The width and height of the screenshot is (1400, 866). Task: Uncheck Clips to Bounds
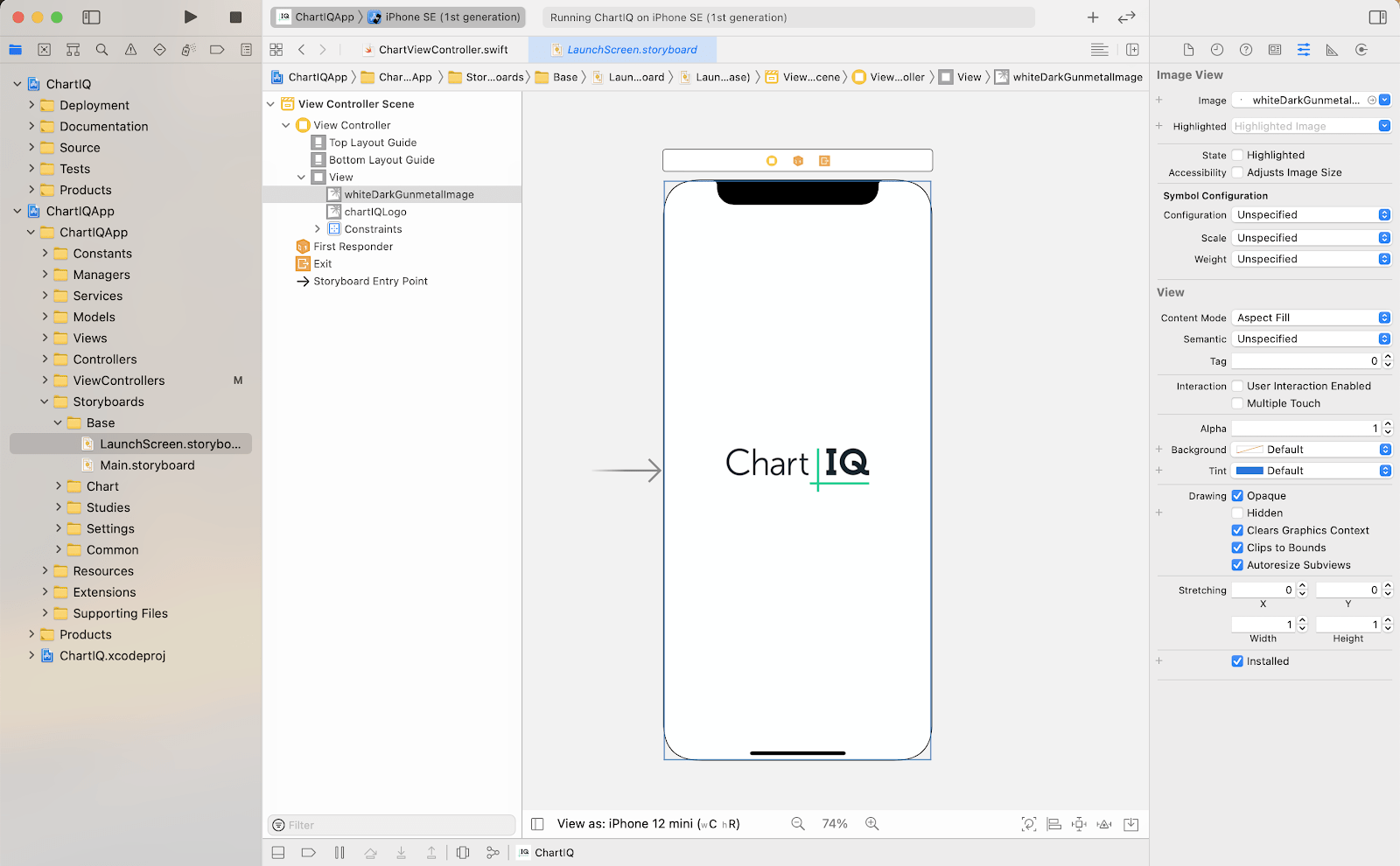(x=1238, y=547)
